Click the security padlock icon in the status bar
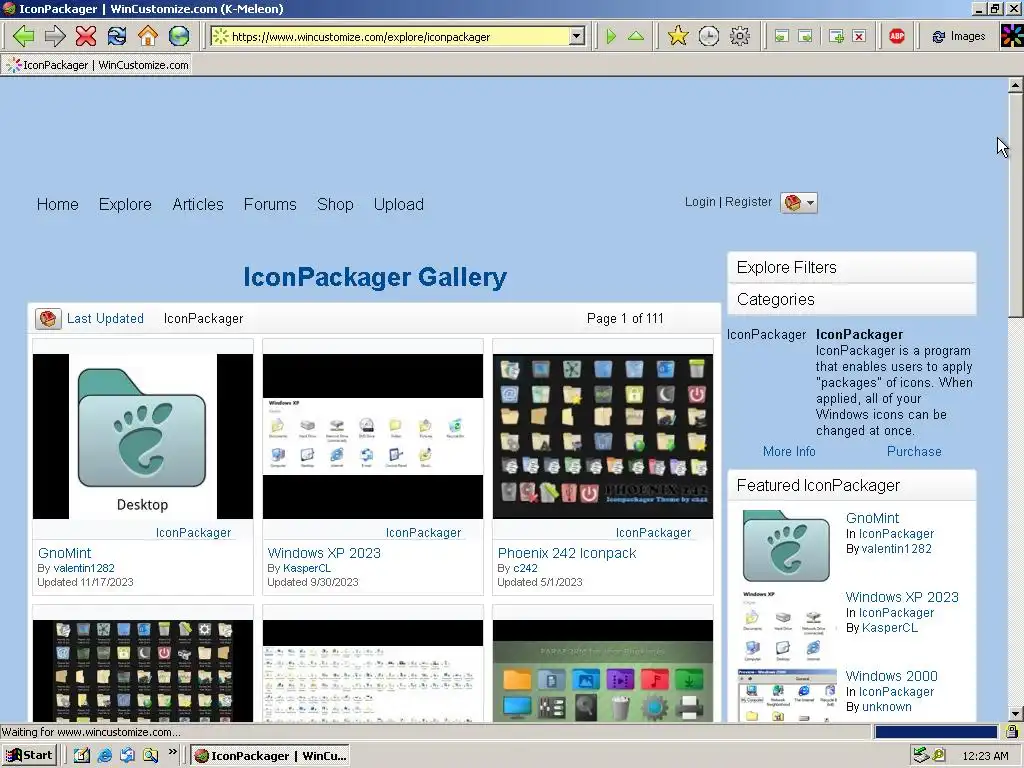This screenshot has height=768, width=1024. point(1012,732)
